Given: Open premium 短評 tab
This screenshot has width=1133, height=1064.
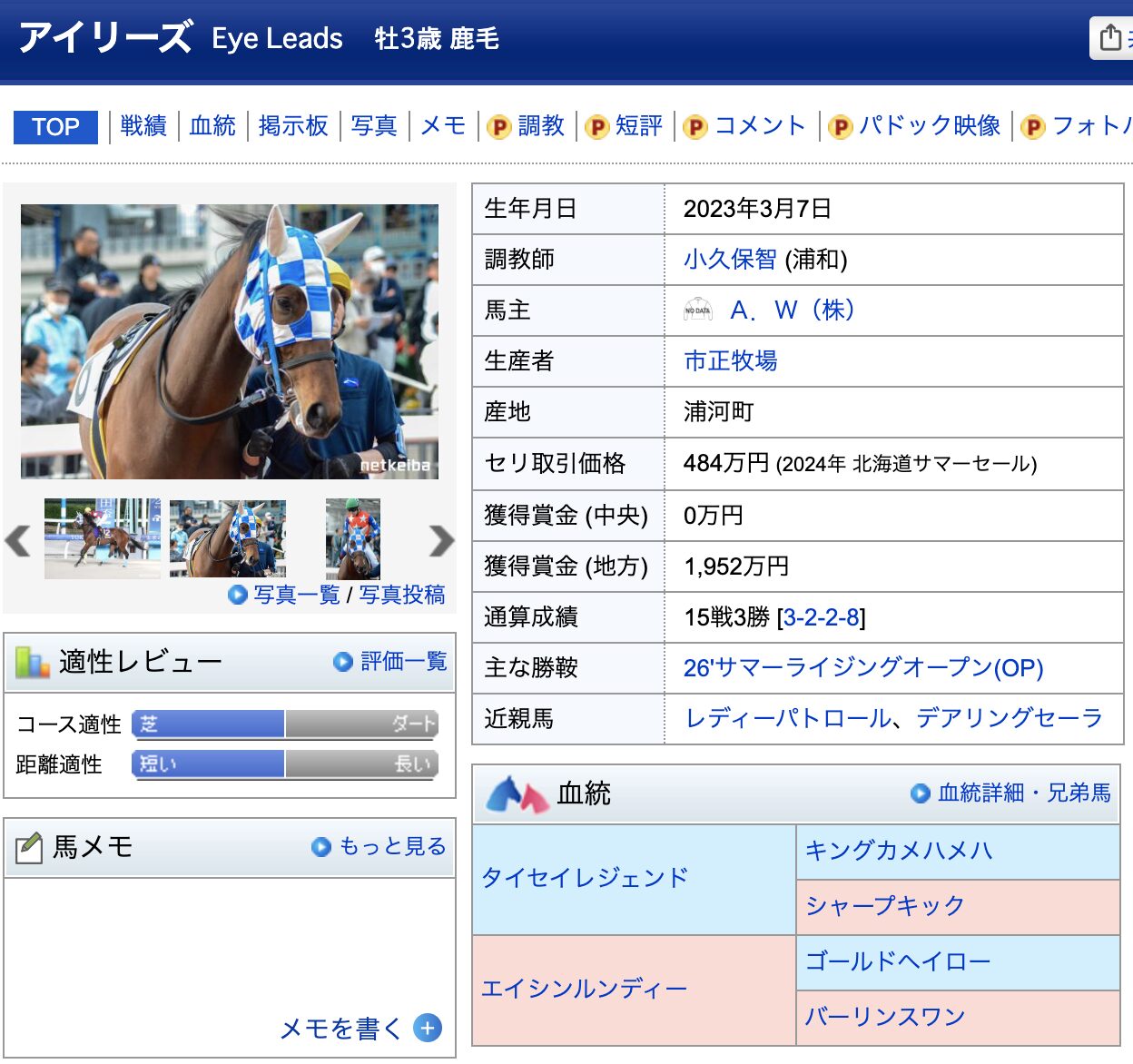Looking at the screenshot, I should (x=639, y=126).
